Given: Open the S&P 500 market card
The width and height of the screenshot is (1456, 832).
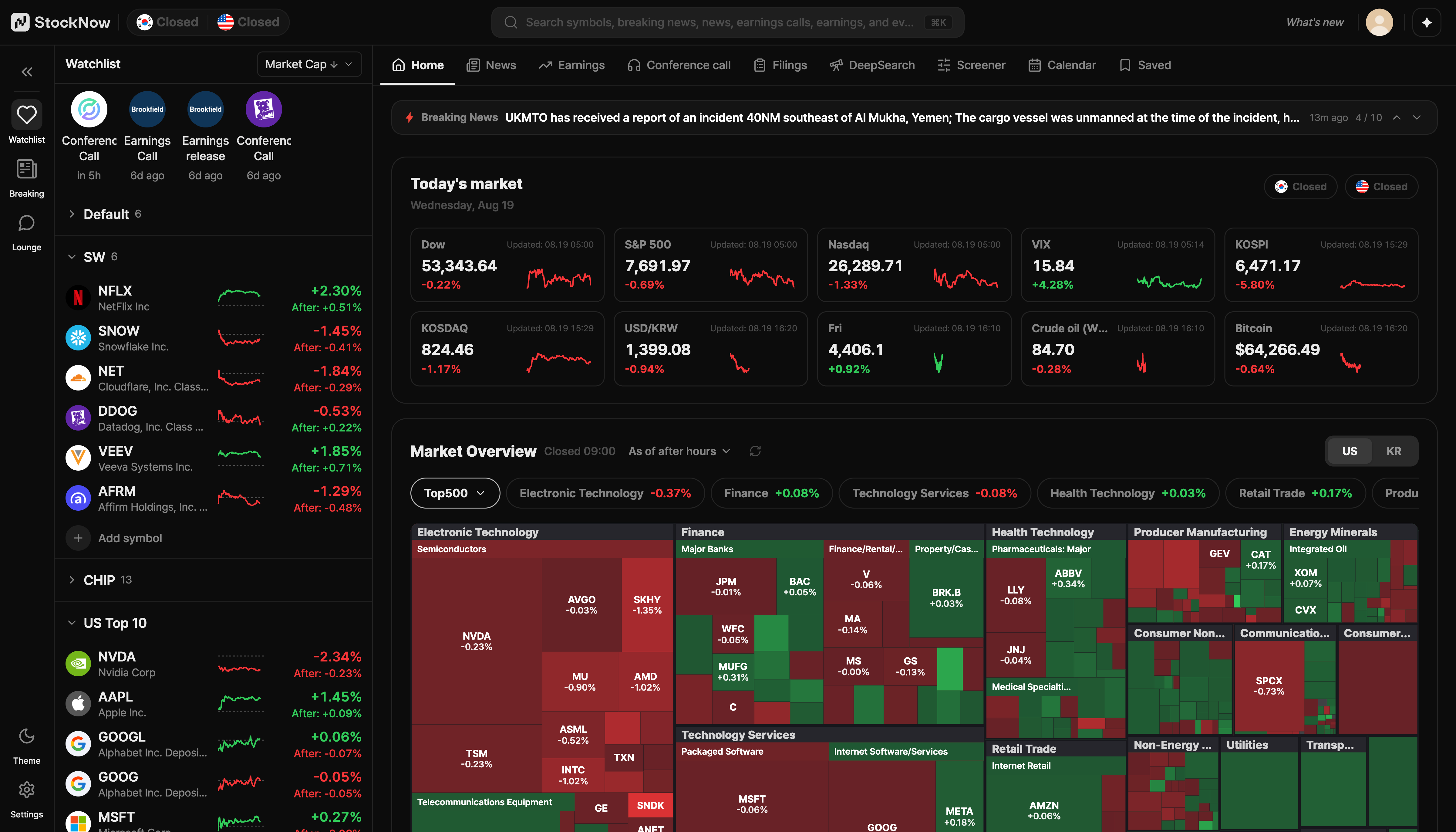Looking at the screenshot, I should [x=711, y=265].
